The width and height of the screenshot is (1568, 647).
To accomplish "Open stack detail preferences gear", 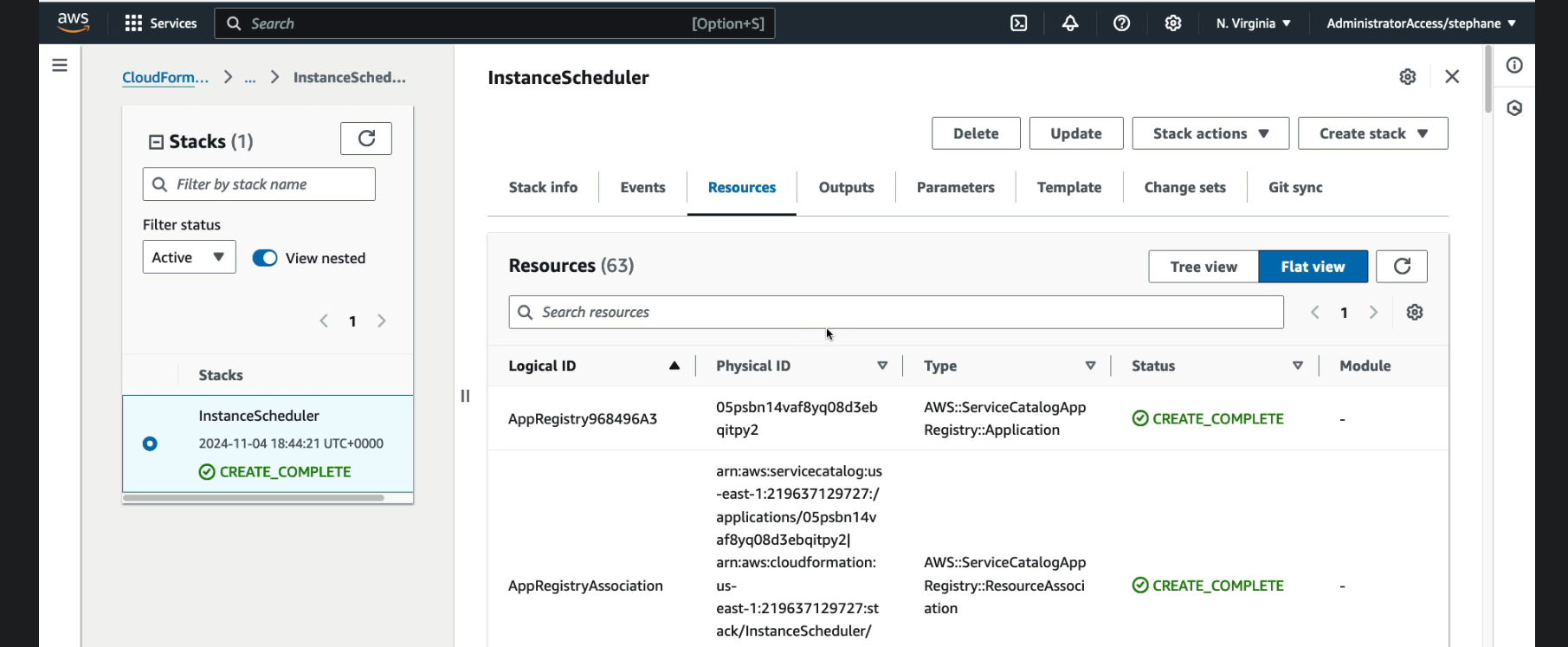I will click(1408, 77).
